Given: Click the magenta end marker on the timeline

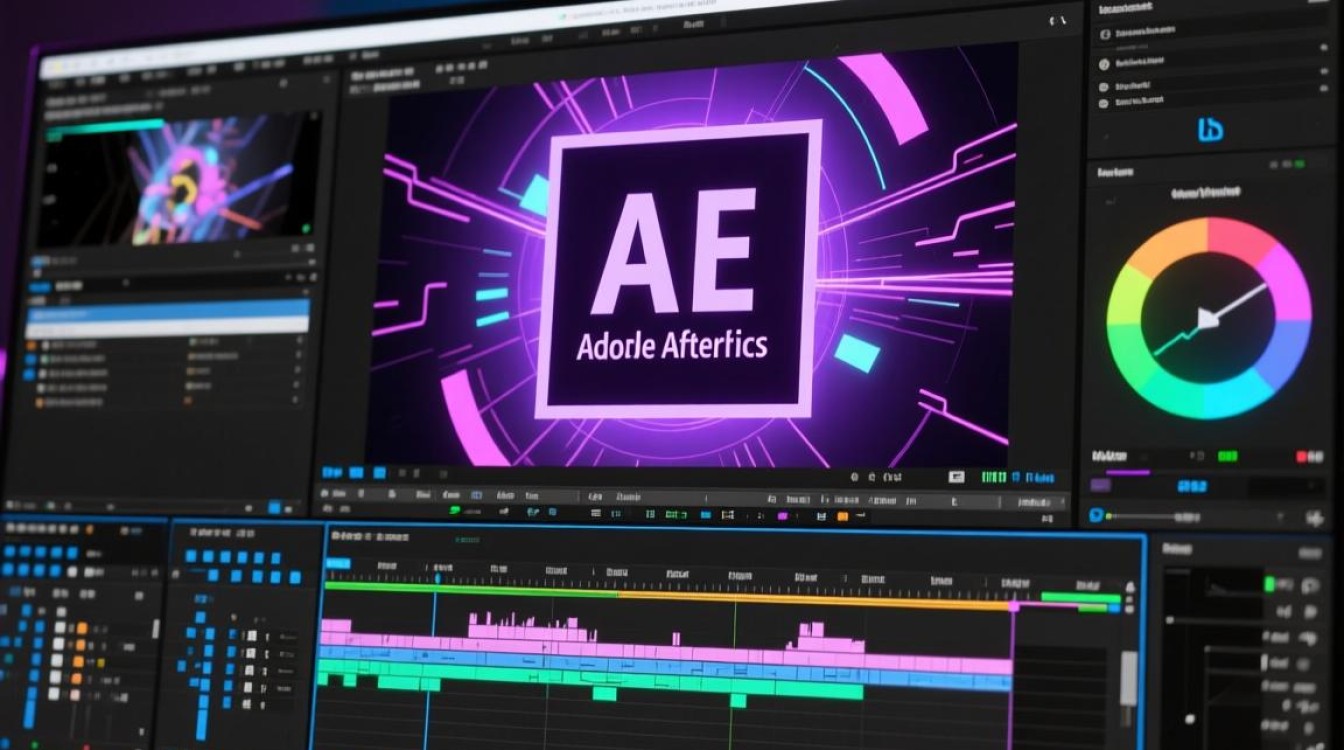Looking at the screenshot, I should pos(1013,606).
